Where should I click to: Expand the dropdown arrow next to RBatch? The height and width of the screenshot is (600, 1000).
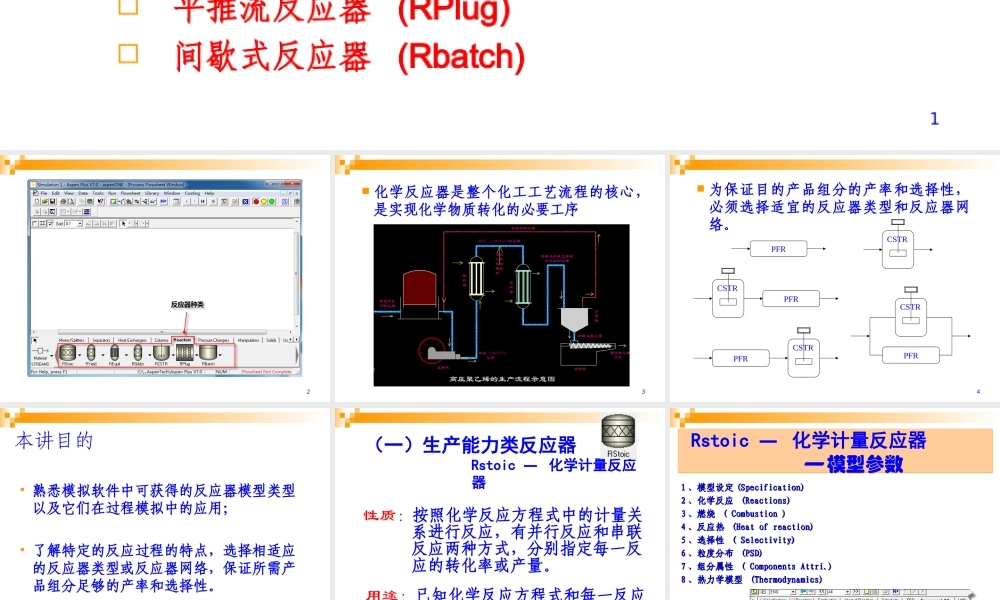[220, 355]
